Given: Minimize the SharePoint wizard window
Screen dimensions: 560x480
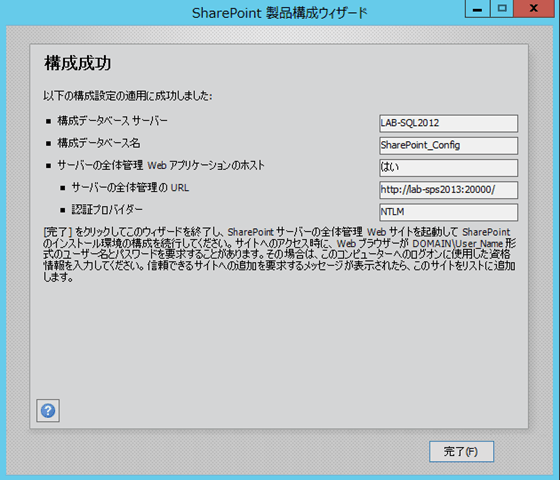Looking at the screenshot, I should point(478,9).
